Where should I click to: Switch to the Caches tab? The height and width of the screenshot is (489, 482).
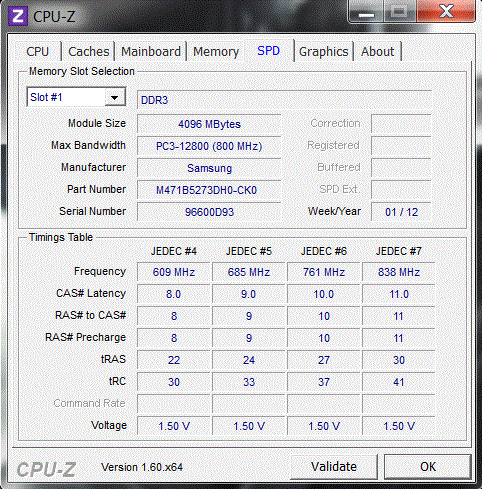[88, 52]
